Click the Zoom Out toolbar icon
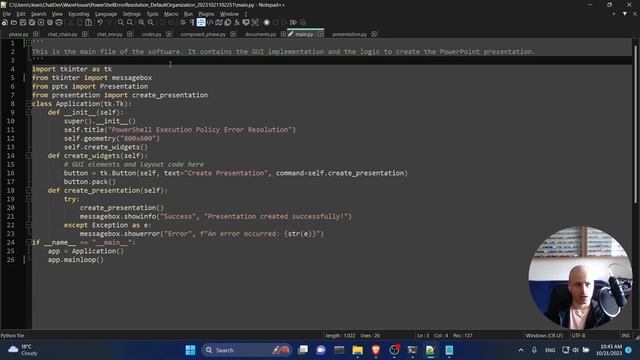Screen dimensions: 640x360 (151, 22)
